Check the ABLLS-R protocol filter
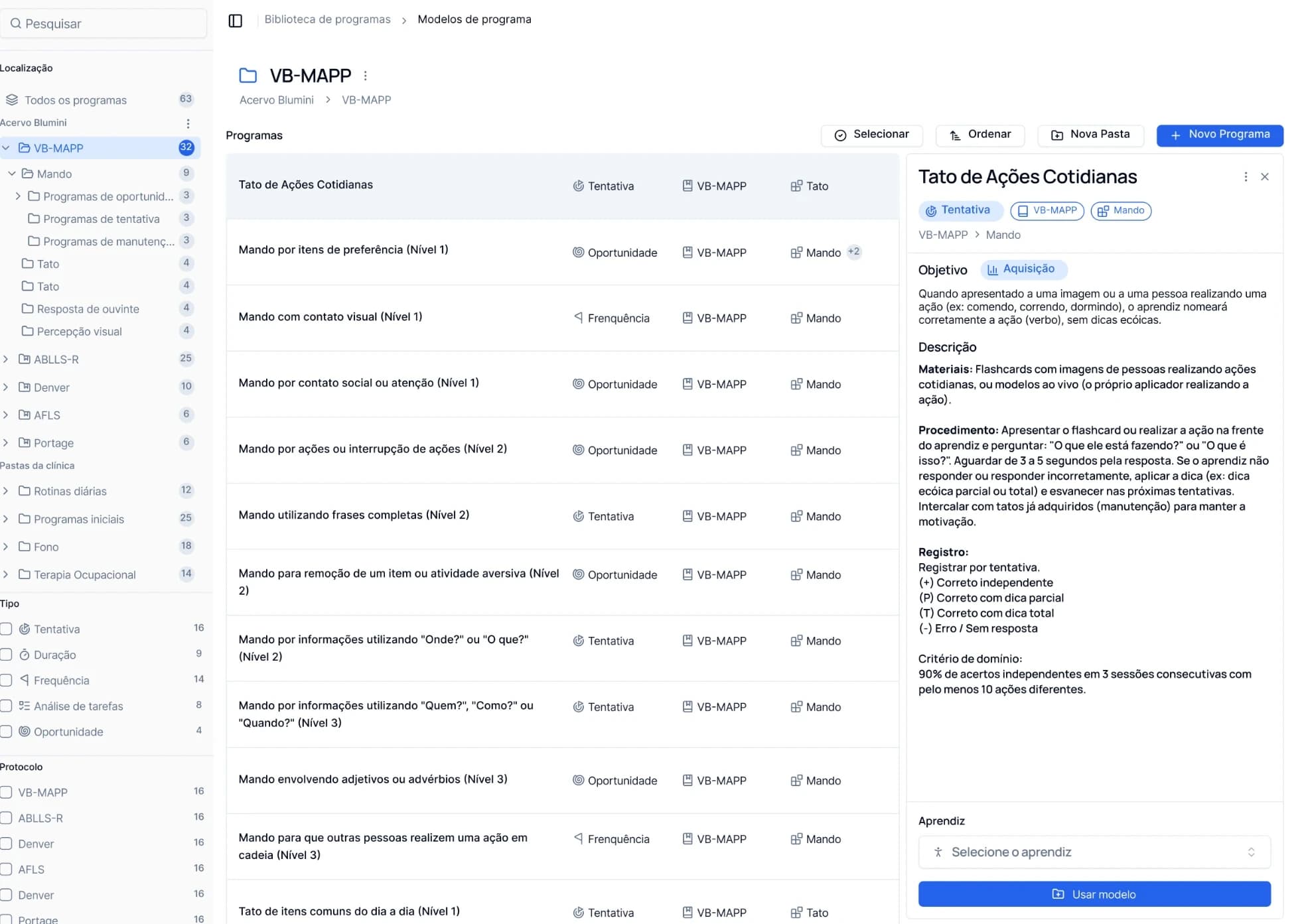This screenshot has height=924, width=1306. [x=7, y=819]
